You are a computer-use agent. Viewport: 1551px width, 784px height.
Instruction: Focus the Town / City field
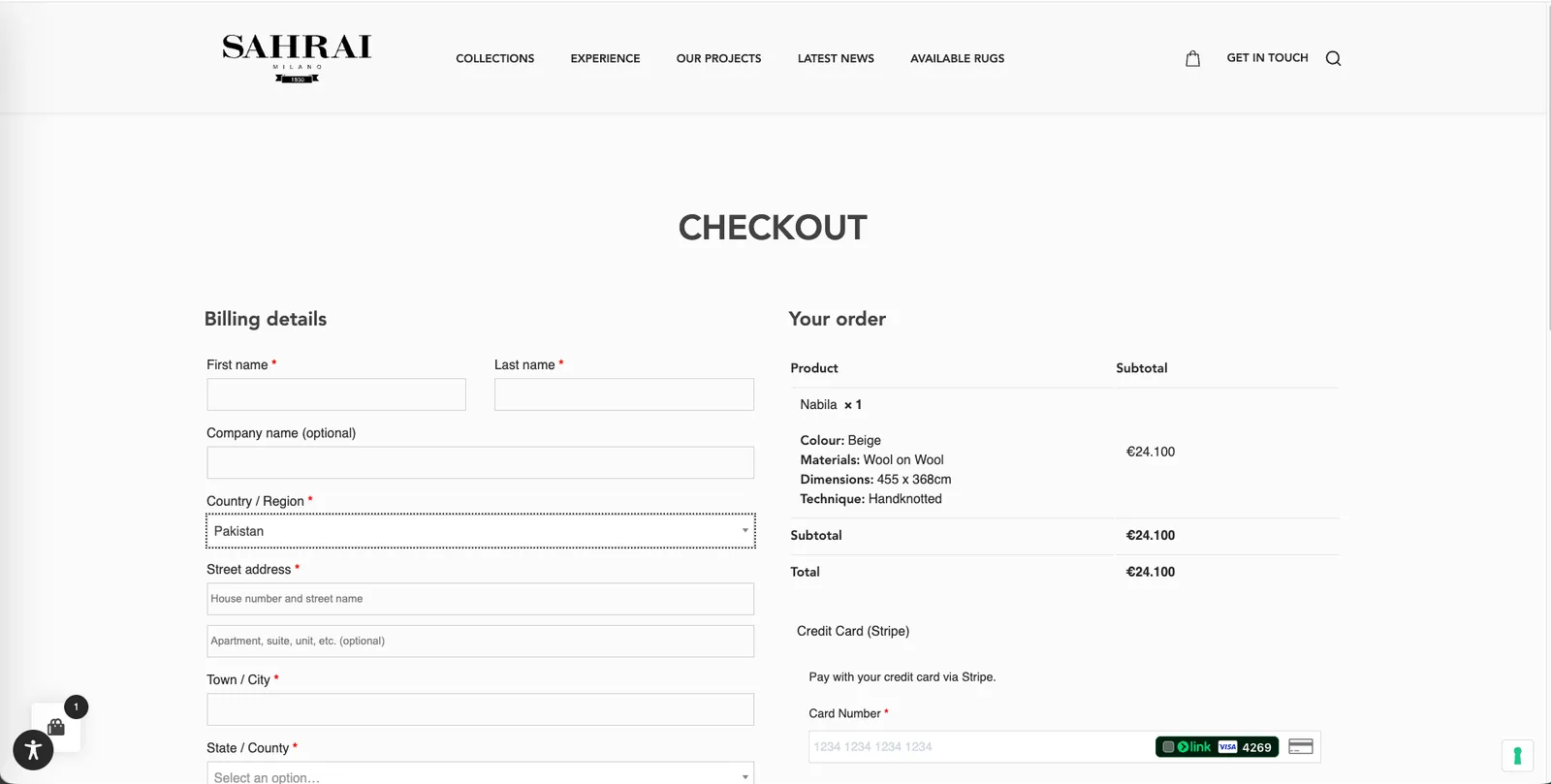pos(480,709)
